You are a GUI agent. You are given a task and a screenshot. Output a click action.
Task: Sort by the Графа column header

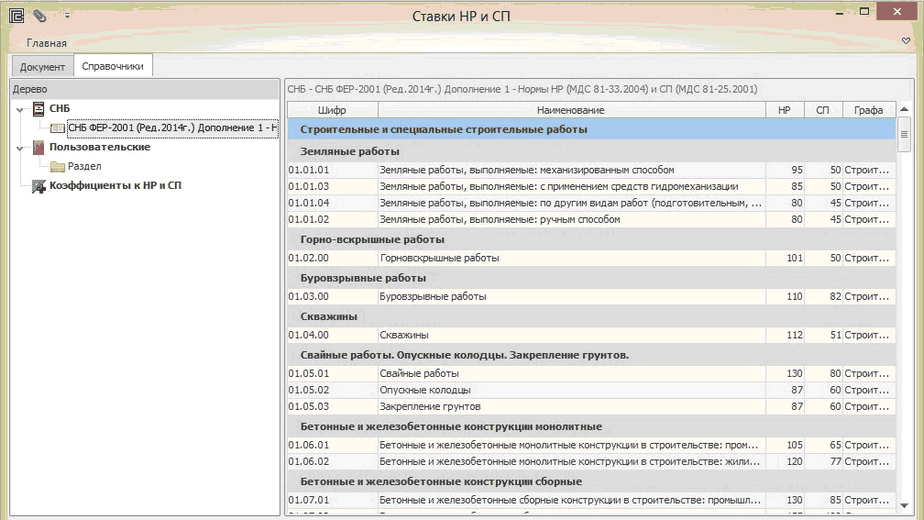869,110
